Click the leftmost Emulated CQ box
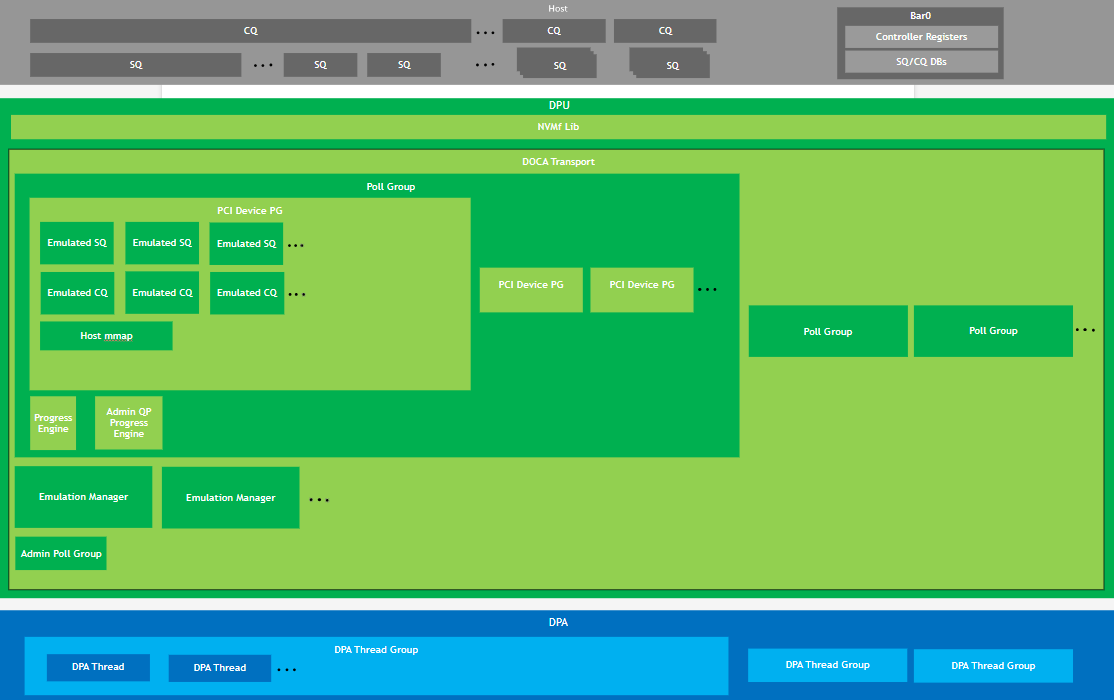This screenshot has width=1114, height=700. pos(77,293)
